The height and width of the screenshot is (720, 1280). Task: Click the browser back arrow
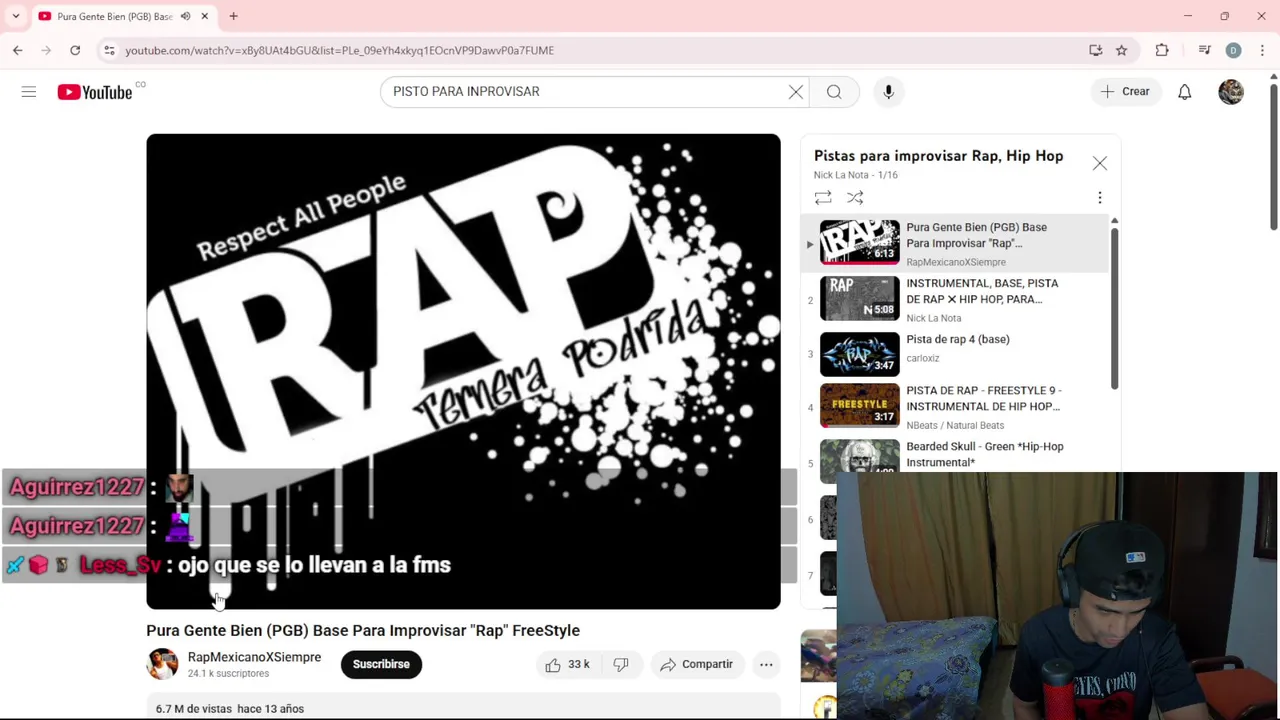tap(18, 50)
